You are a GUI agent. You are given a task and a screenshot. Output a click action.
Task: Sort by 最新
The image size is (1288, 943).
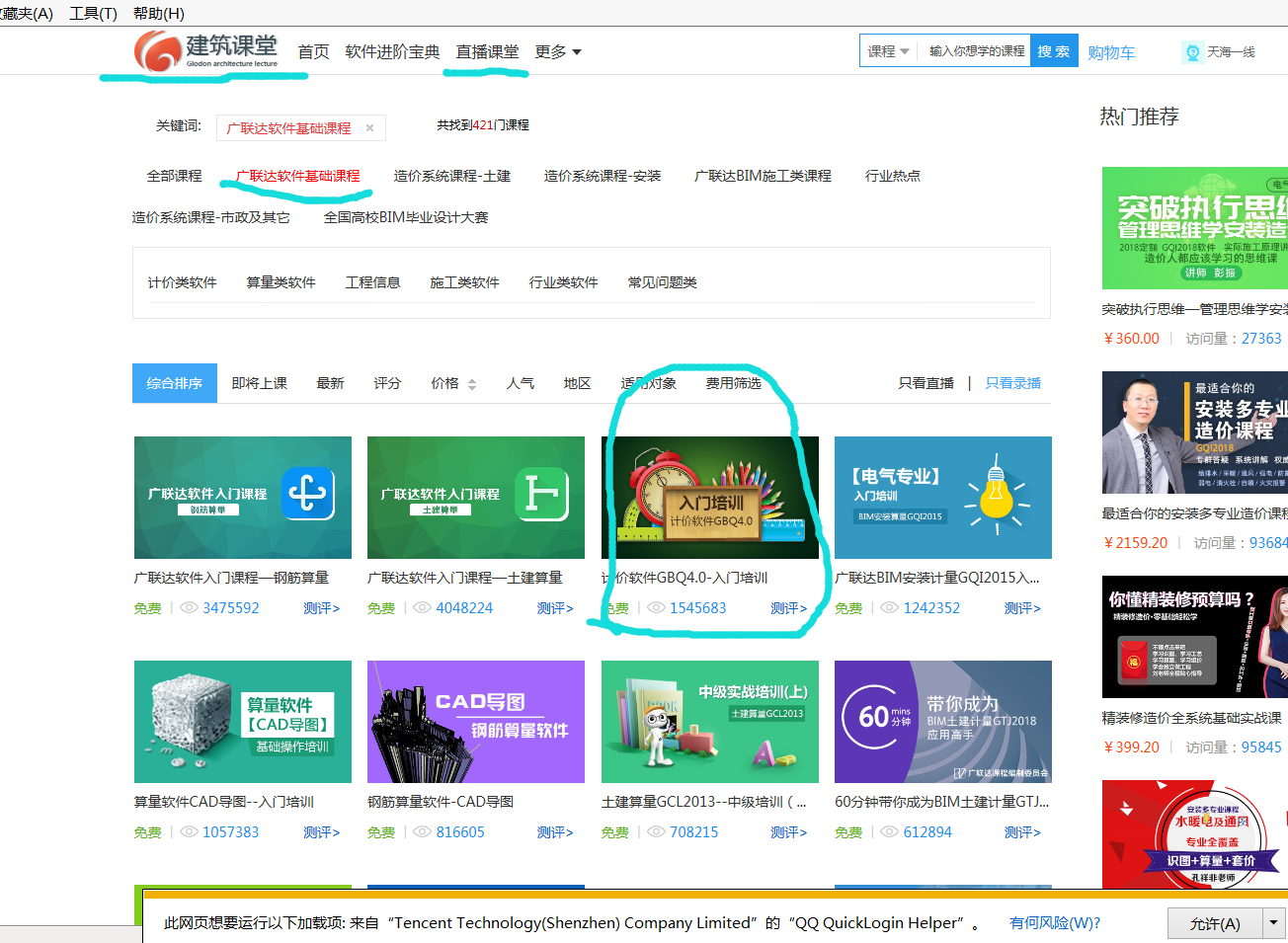330,383
